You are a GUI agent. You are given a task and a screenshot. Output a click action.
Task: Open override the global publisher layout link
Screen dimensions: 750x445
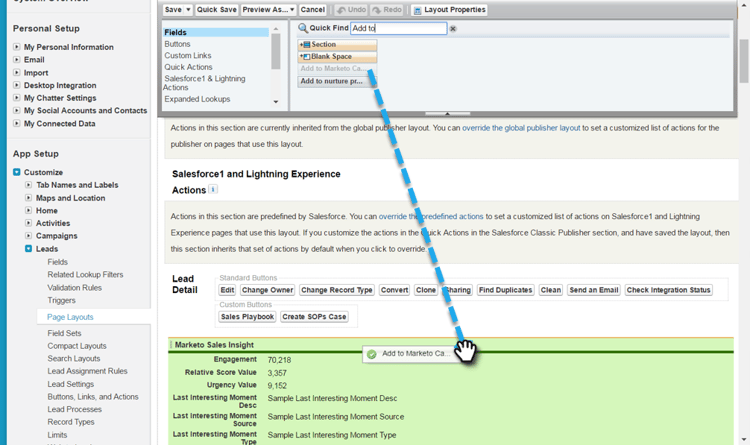click(521, 128)
